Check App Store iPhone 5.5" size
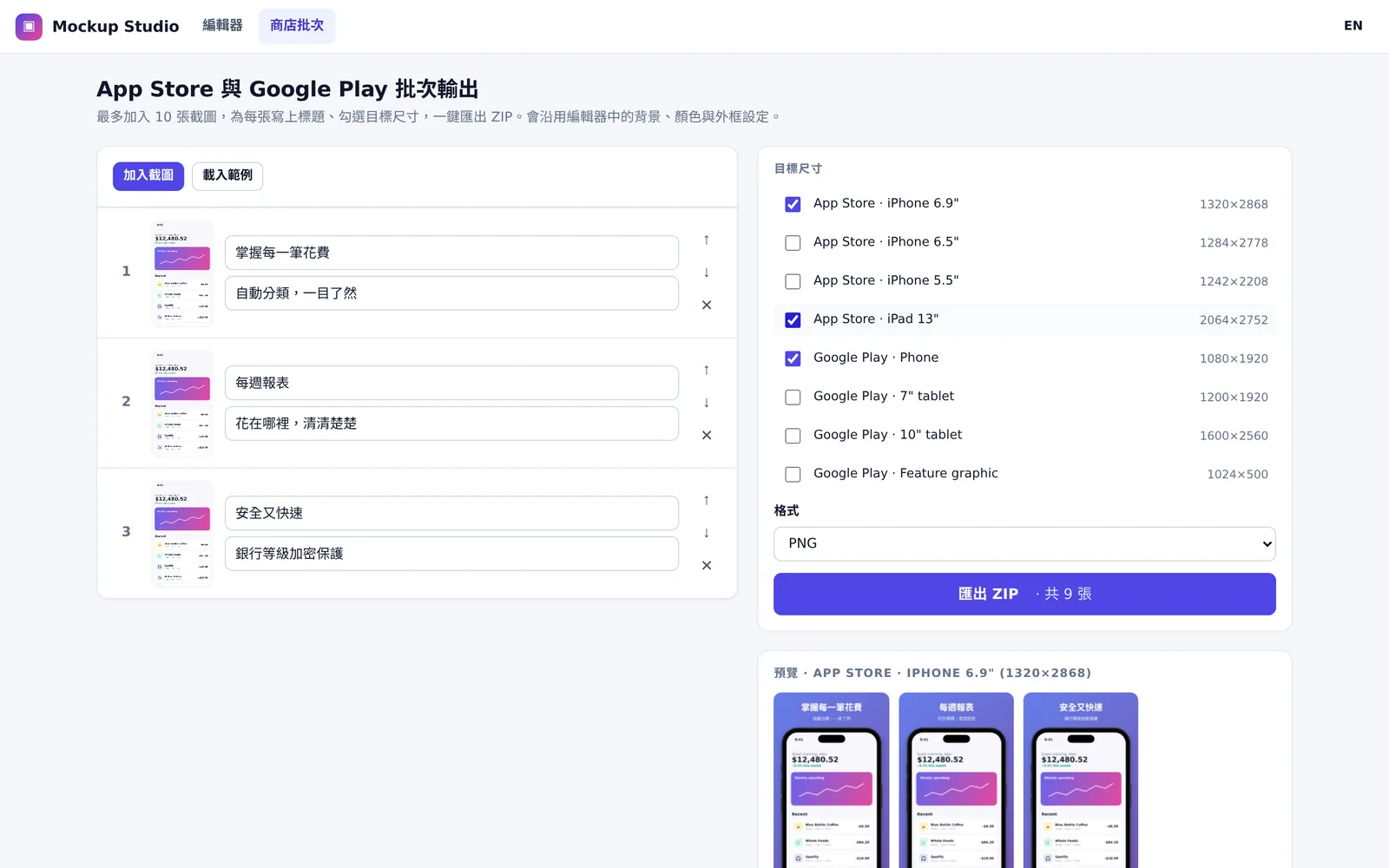The image size is (1389, 868). (793, 281)
